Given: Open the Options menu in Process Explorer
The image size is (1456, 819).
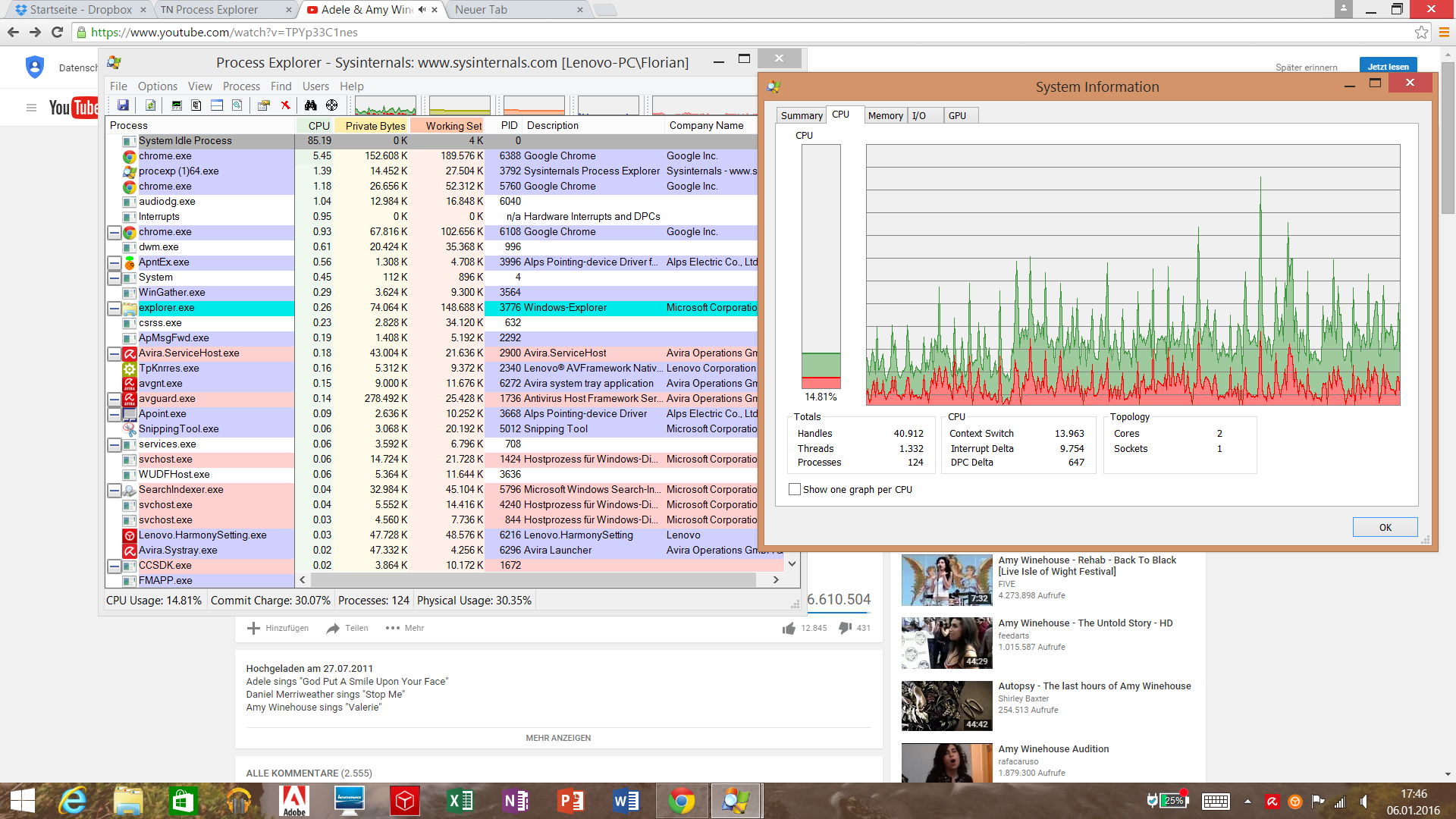Looking at the screenshot, I should [x=158, y=86].
